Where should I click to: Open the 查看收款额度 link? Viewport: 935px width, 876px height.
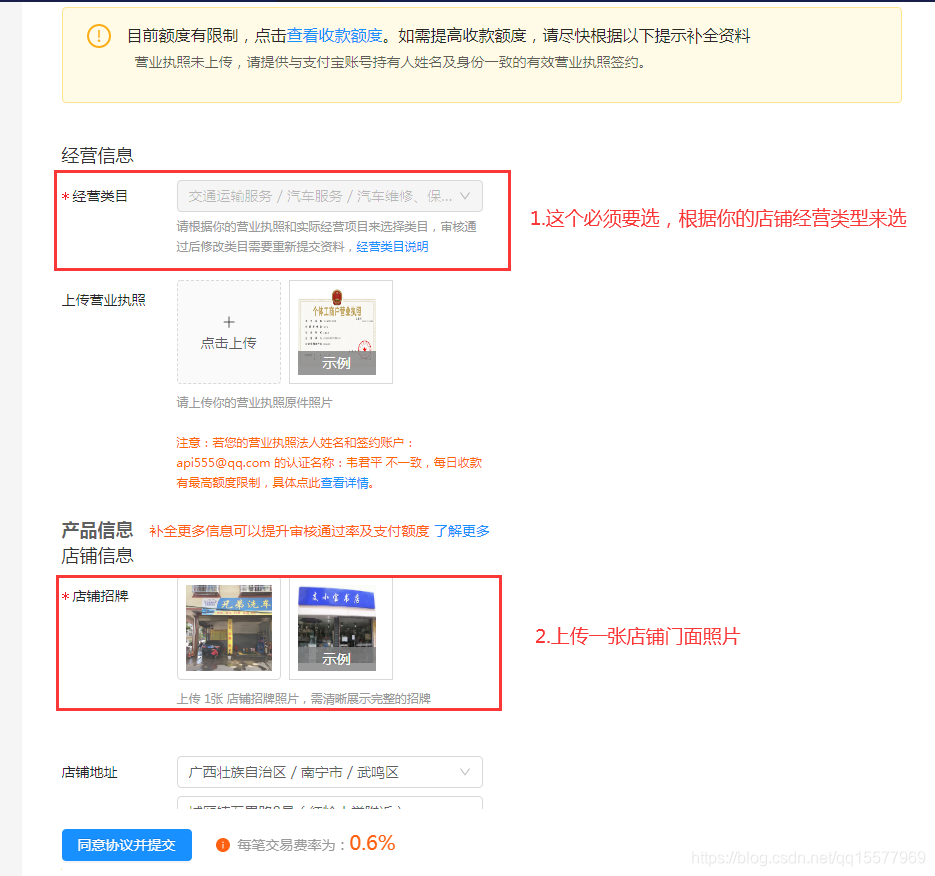[335, 36]
